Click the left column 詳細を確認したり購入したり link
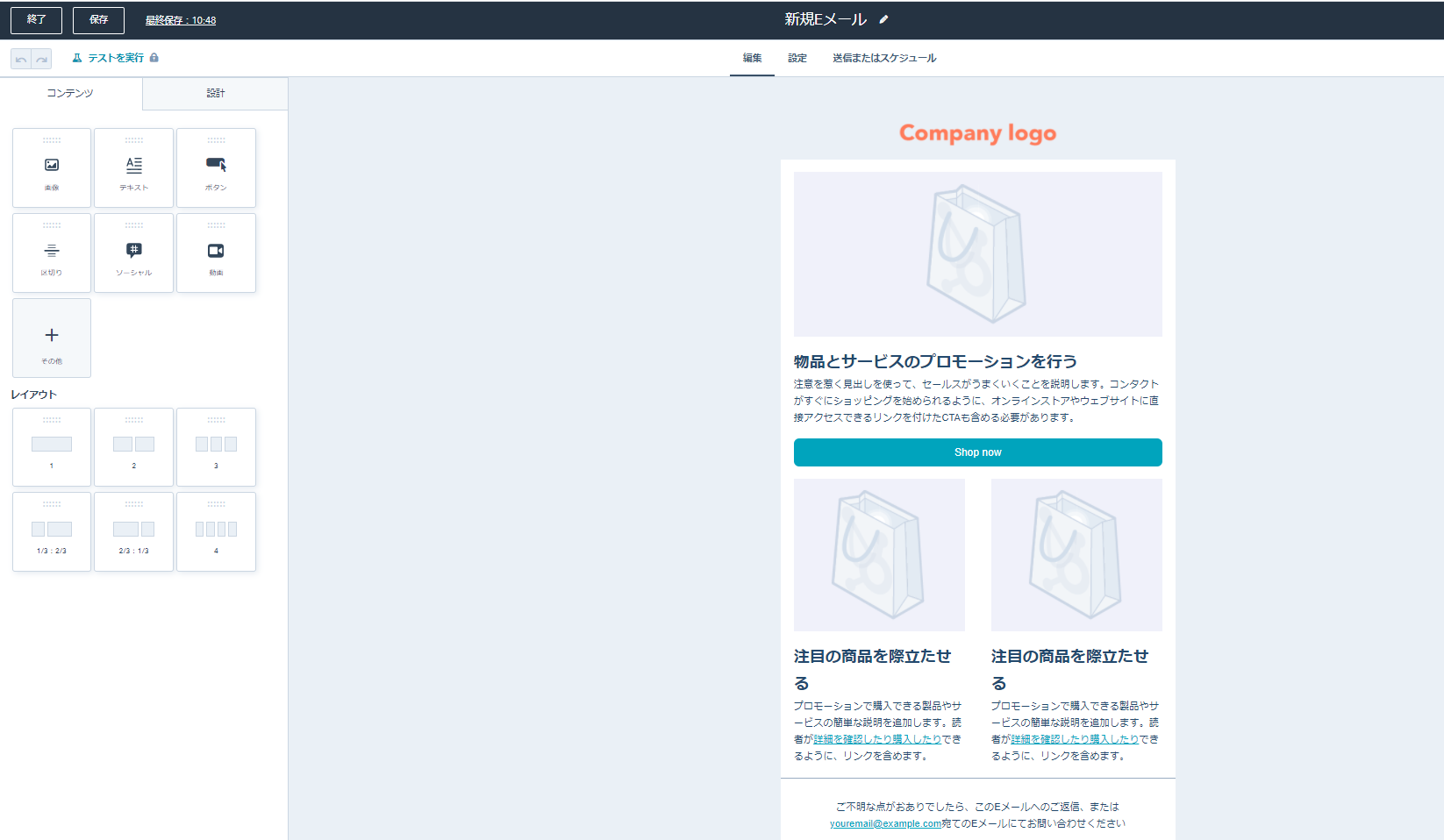Viewport: 1444px width, 840px height. [x=877, y=739]
